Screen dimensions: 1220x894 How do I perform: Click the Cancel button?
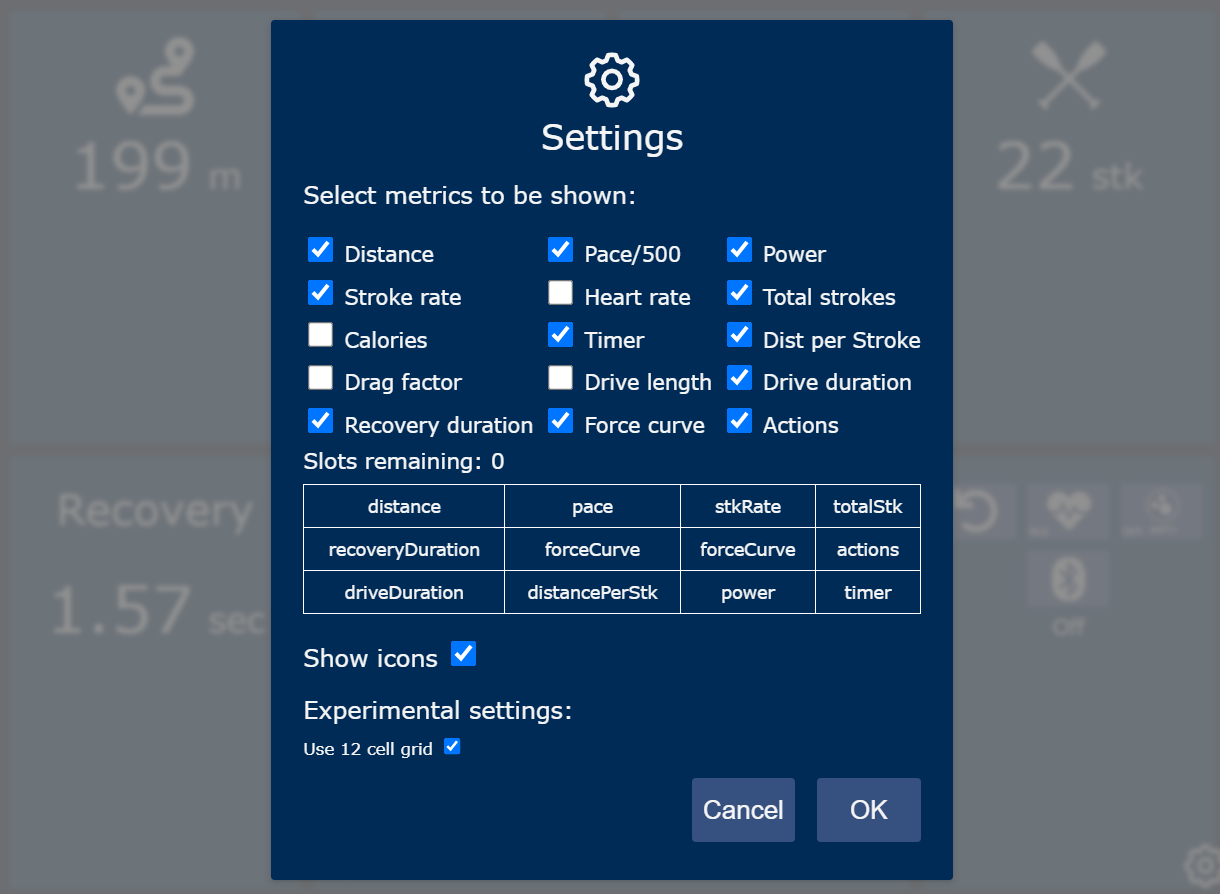coord(743,810)
